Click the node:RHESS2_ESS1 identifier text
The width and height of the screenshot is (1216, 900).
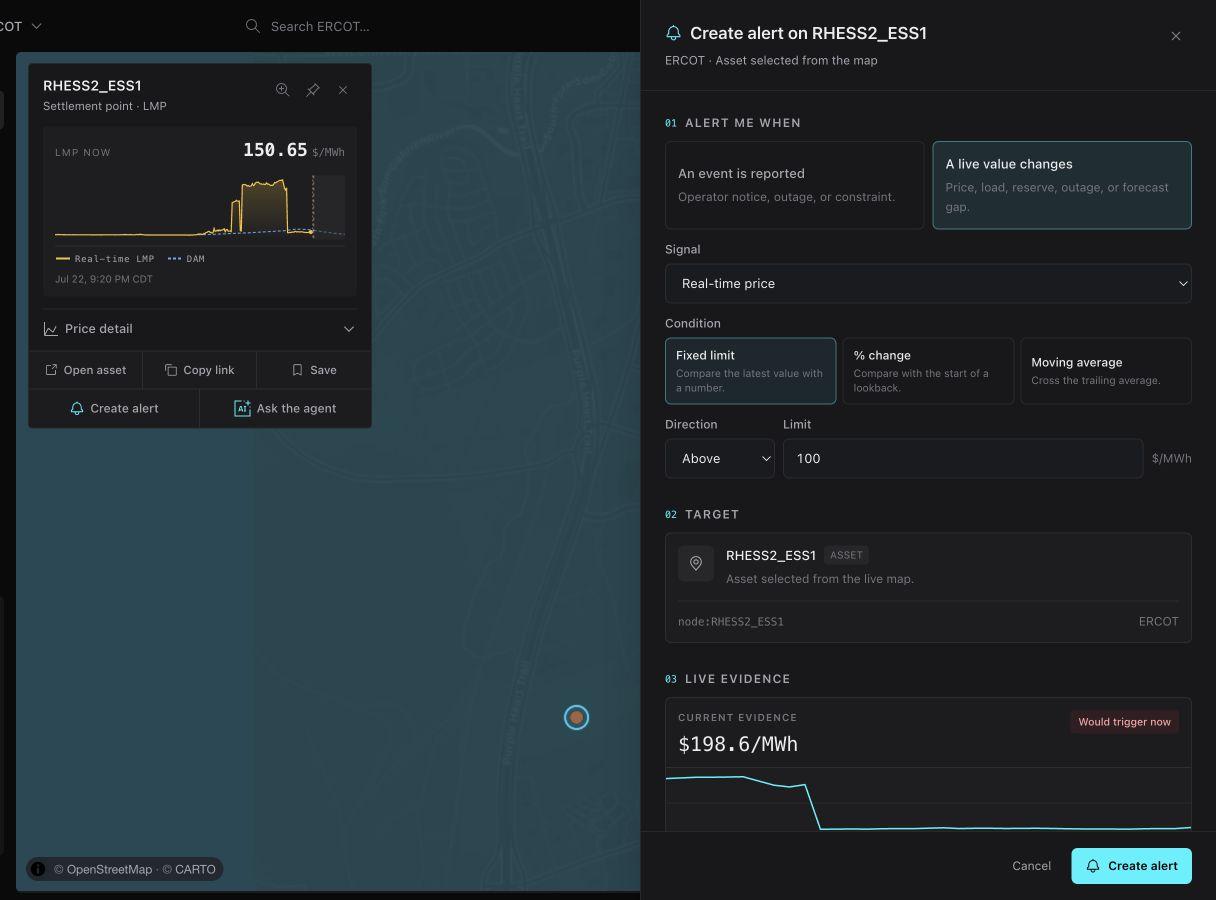(x=731, y=621)
